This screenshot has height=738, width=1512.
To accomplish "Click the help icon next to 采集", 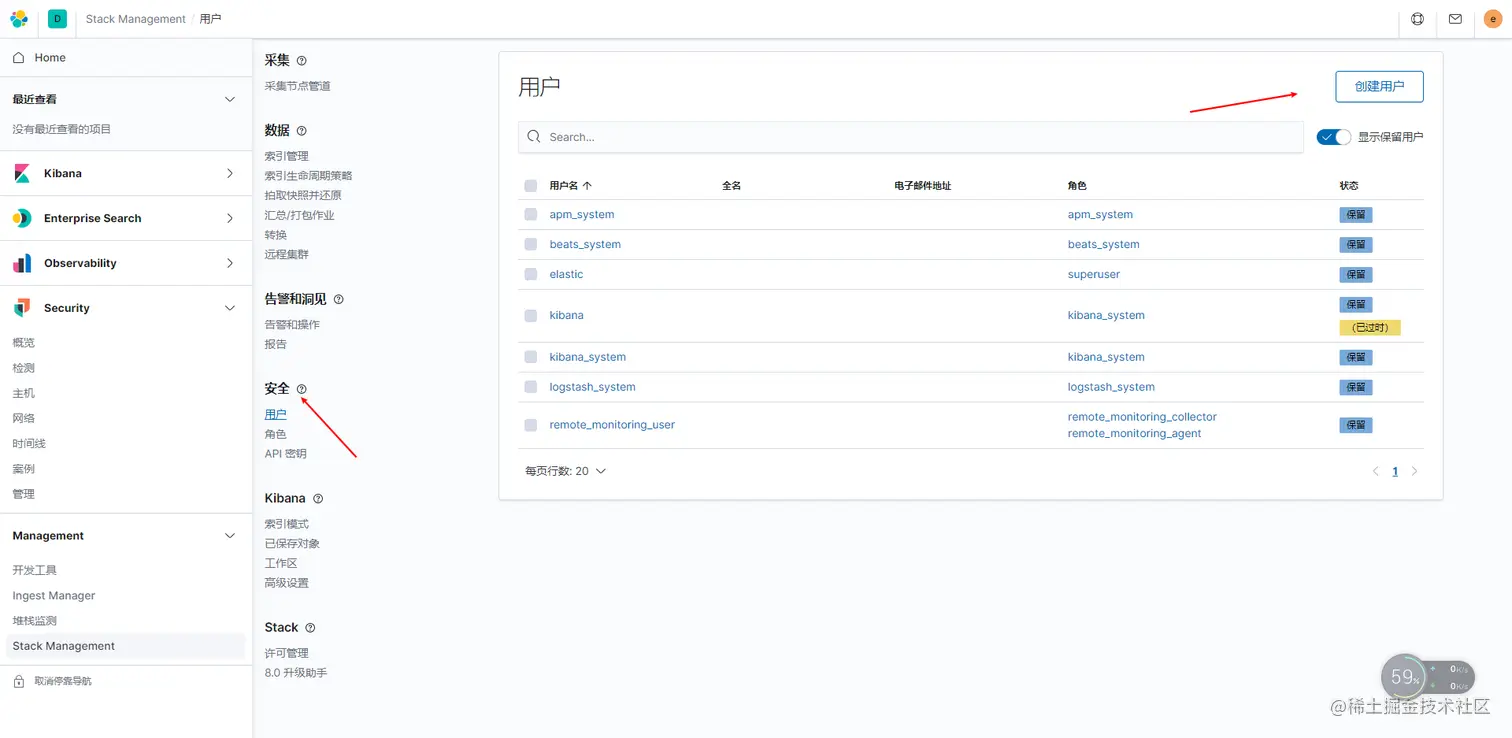I will tap(302, 61).
